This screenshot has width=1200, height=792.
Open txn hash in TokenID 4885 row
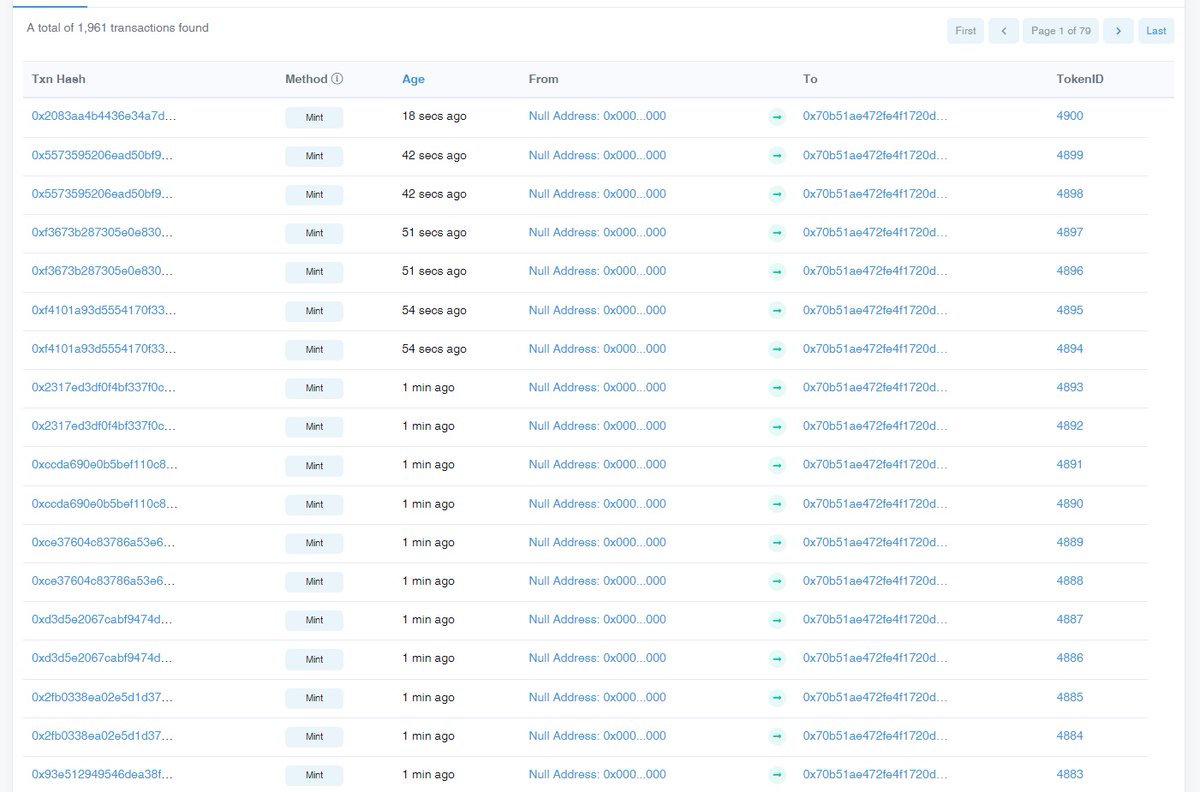click(104, 697)
